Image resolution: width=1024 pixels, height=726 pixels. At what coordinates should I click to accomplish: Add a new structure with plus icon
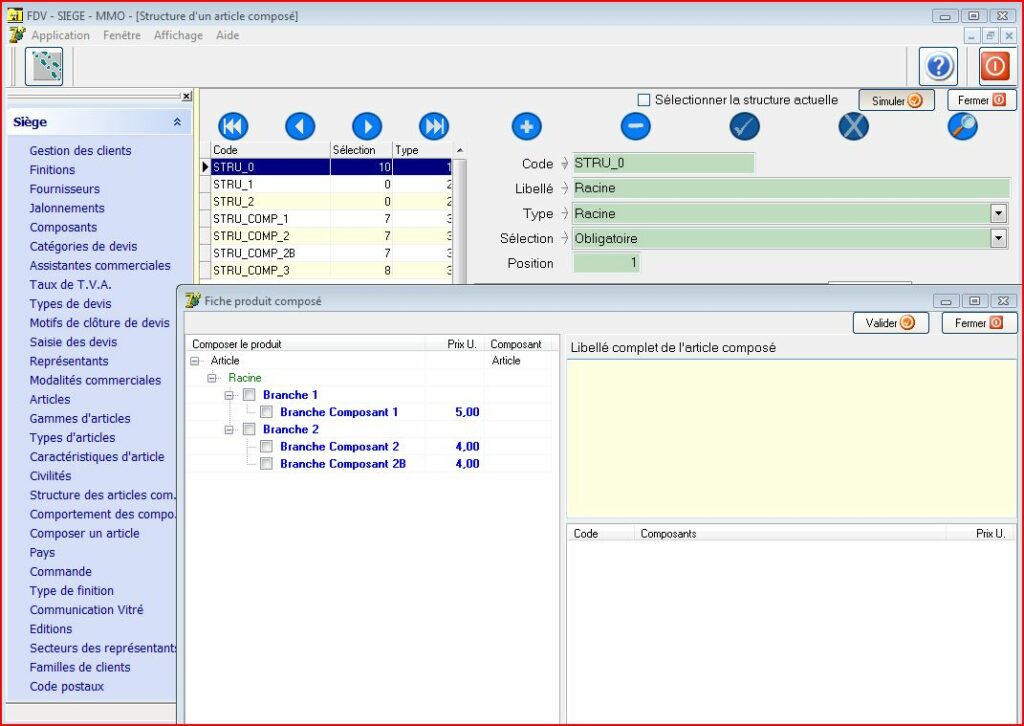click(527, 126)
